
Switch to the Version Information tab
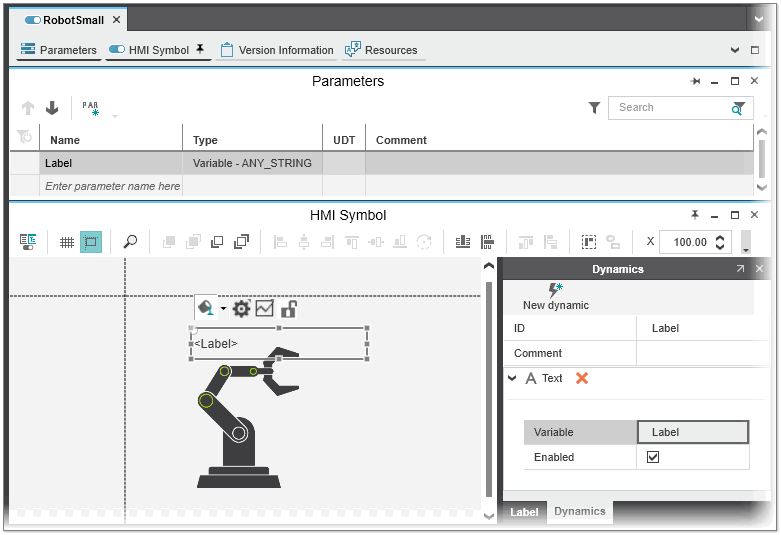(x=276, y=50)
